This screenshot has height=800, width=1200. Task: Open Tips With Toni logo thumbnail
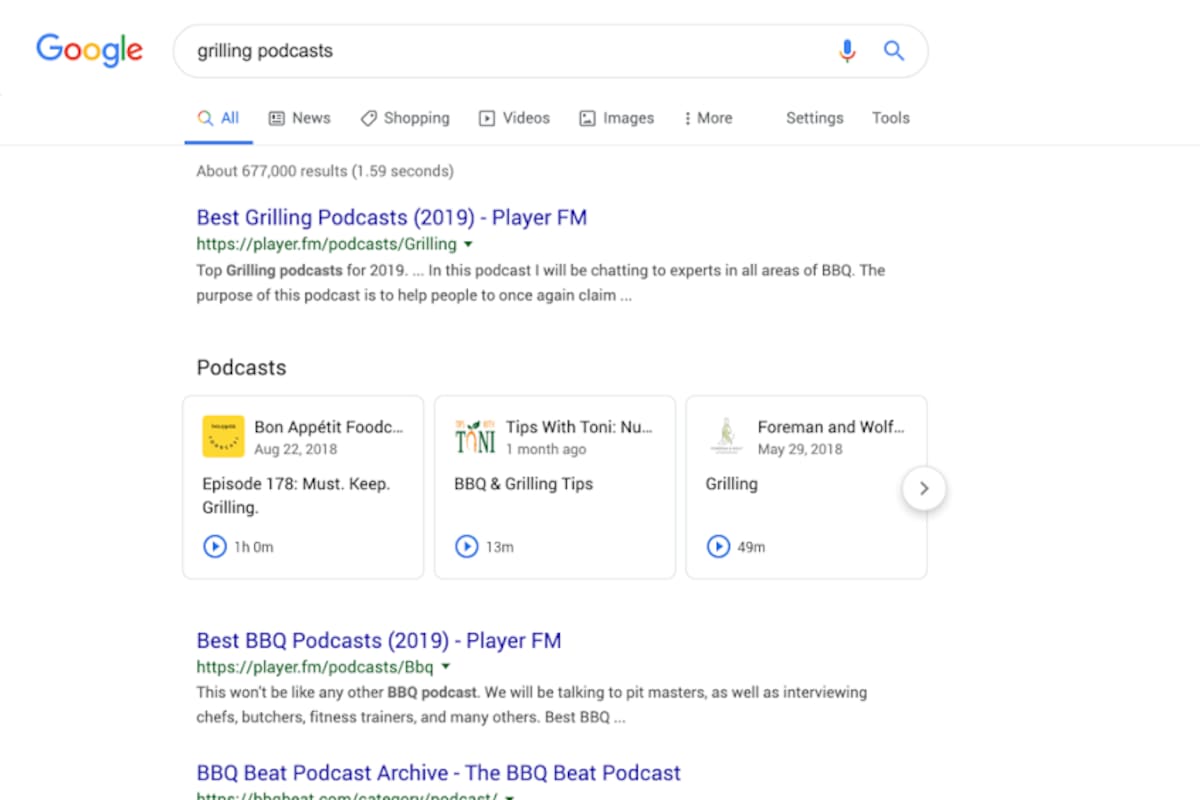tap(475, 437)
